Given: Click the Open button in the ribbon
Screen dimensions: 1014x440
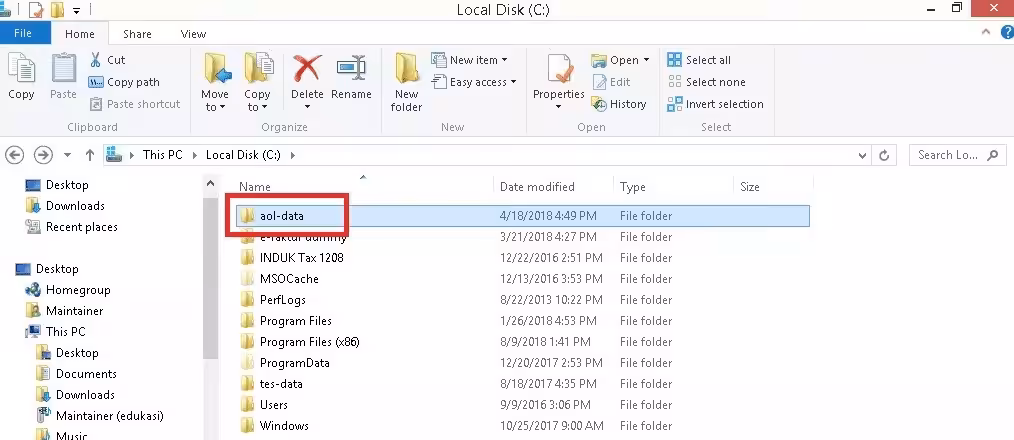Looking at the screenshot, I should point(615,60).
